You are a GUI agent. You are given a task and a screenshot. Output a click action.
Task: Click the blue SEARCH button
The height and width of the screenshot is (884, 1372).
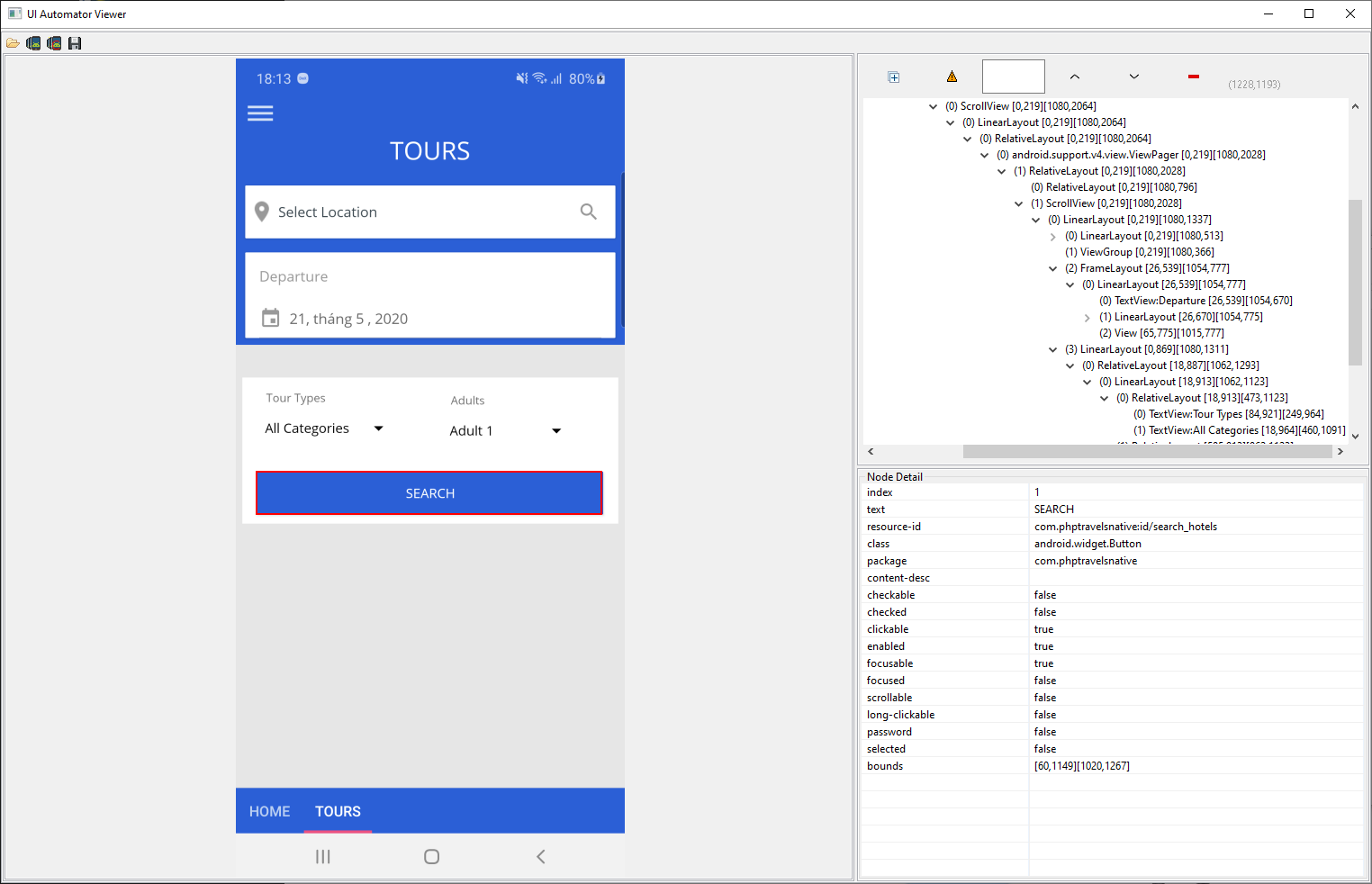click(x=429, y=493)
